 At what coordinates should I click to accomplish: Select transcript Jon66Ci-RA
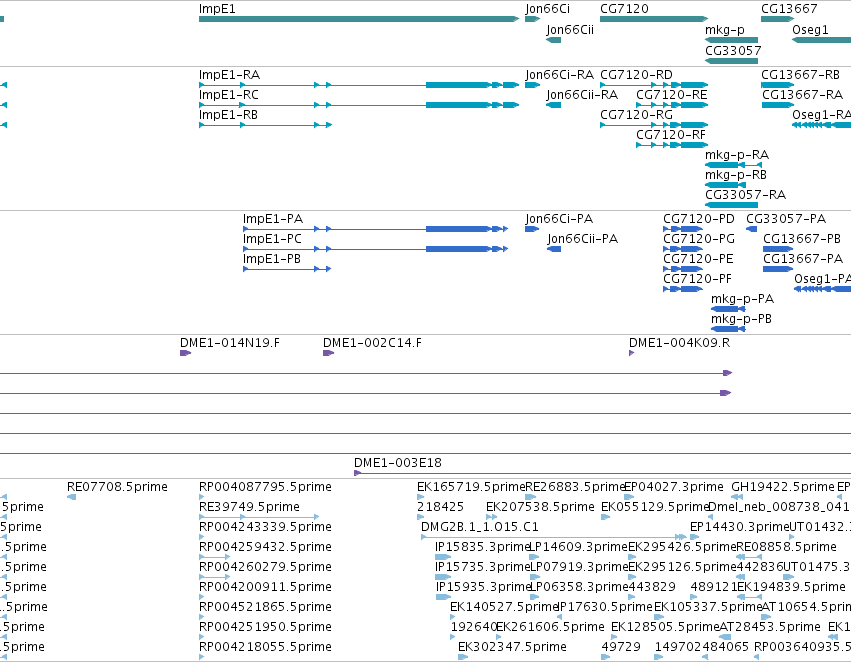[532, 85]
